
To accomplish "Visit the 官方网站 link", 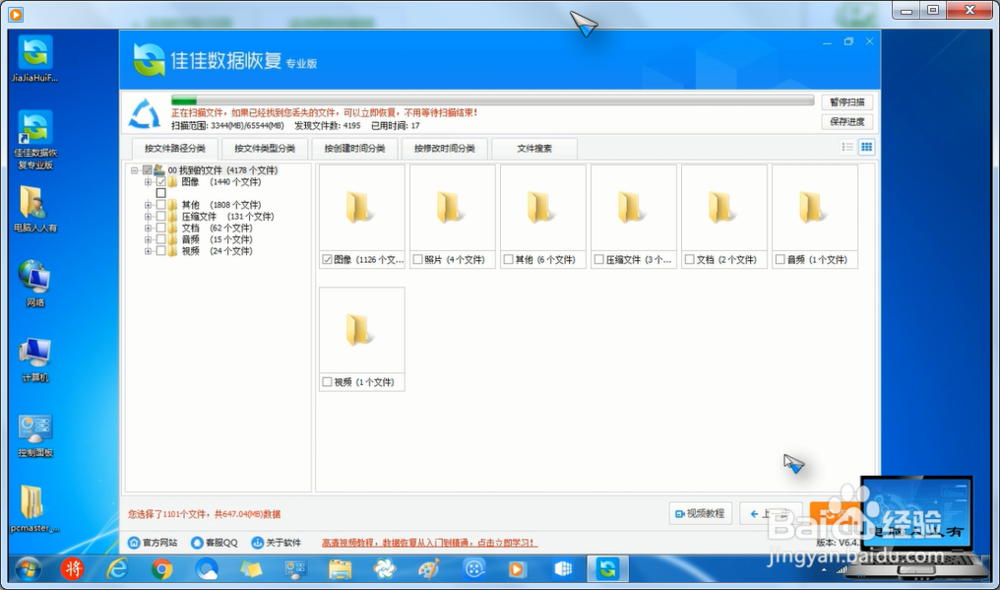I will 153,543.
